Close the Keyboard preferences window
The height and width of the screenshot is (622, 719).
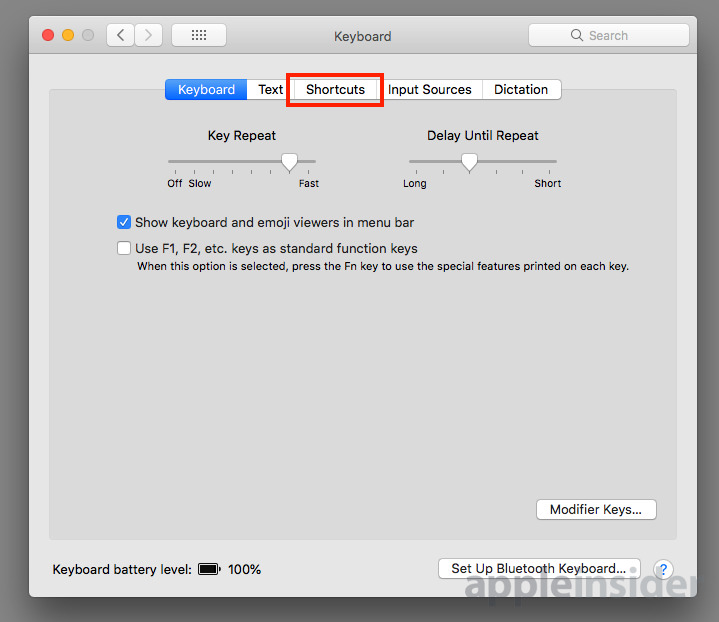click(48, 35)
